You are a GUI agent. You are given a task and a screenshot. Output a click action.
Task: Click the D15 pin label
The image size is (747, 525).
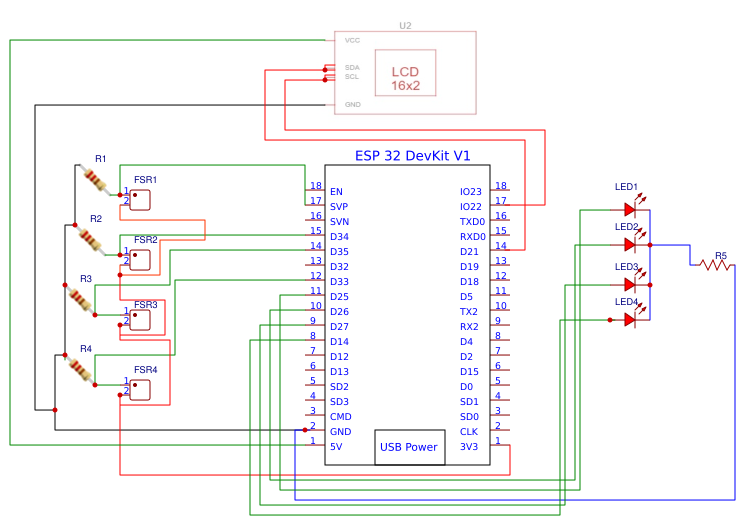[x=469, y=372]
